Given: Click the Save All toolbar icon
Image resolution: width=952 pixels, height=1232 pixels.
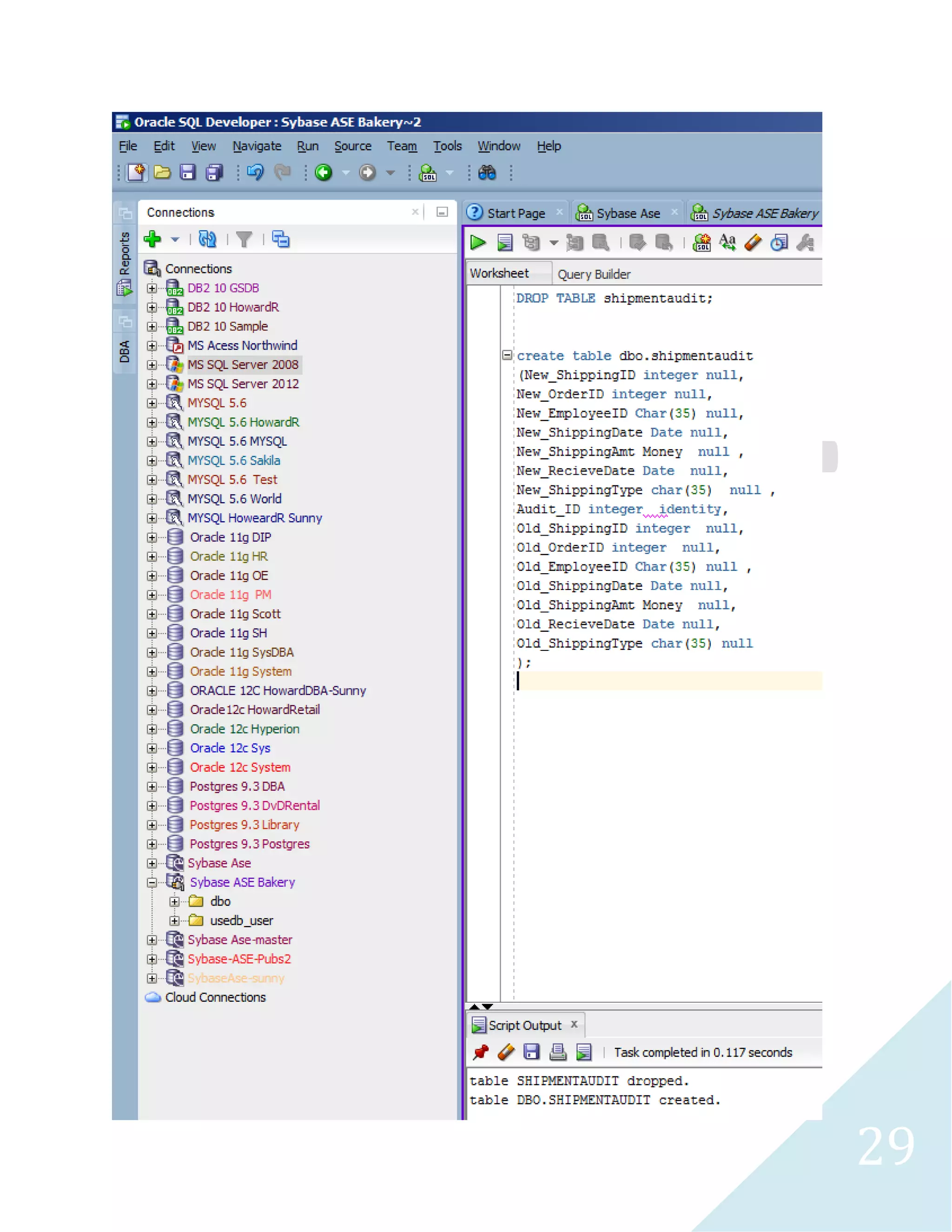Looking at the screenshot, I should pos(215,172).
